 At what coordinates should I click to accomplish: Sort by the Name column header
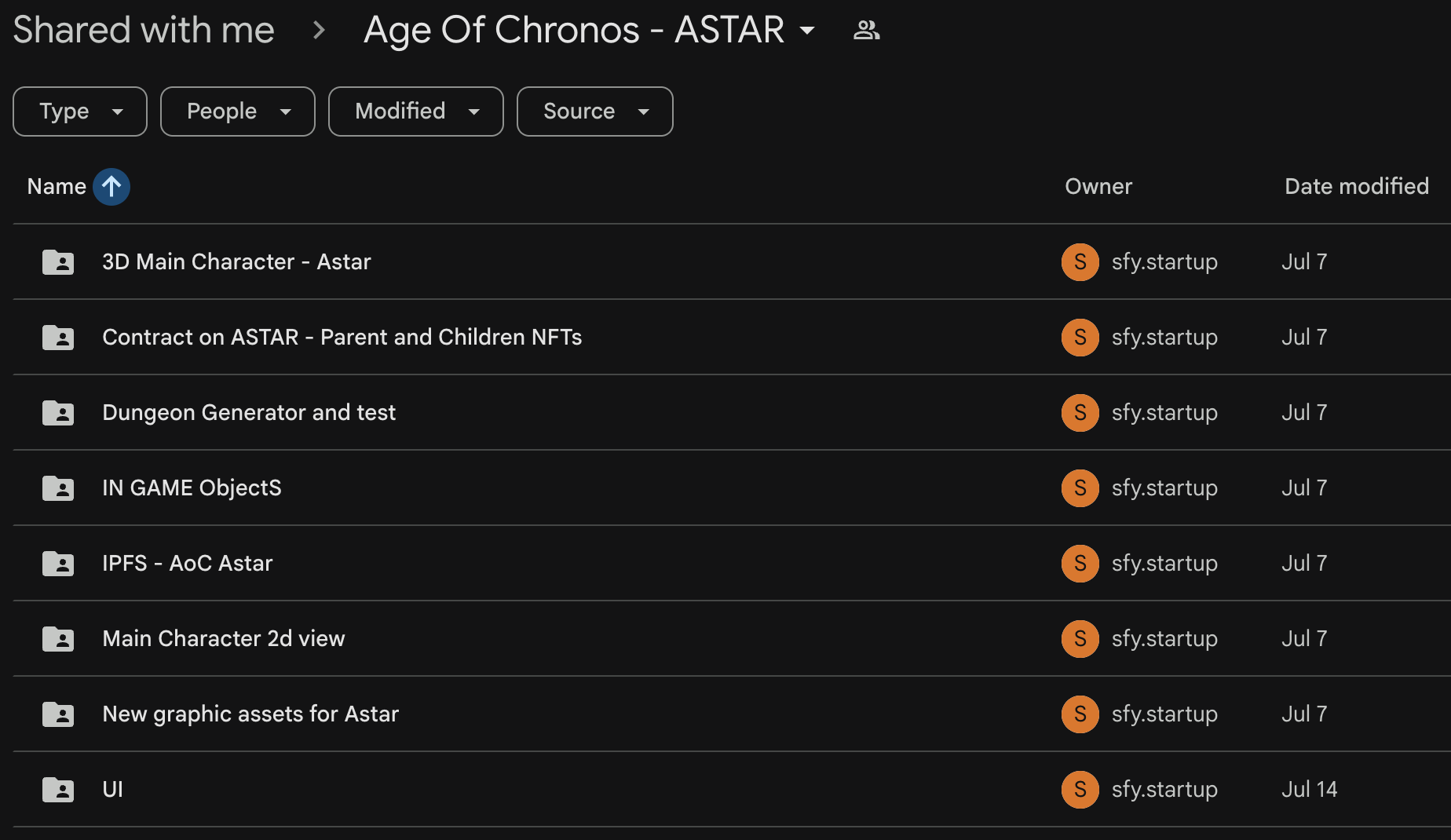[57, 187]
